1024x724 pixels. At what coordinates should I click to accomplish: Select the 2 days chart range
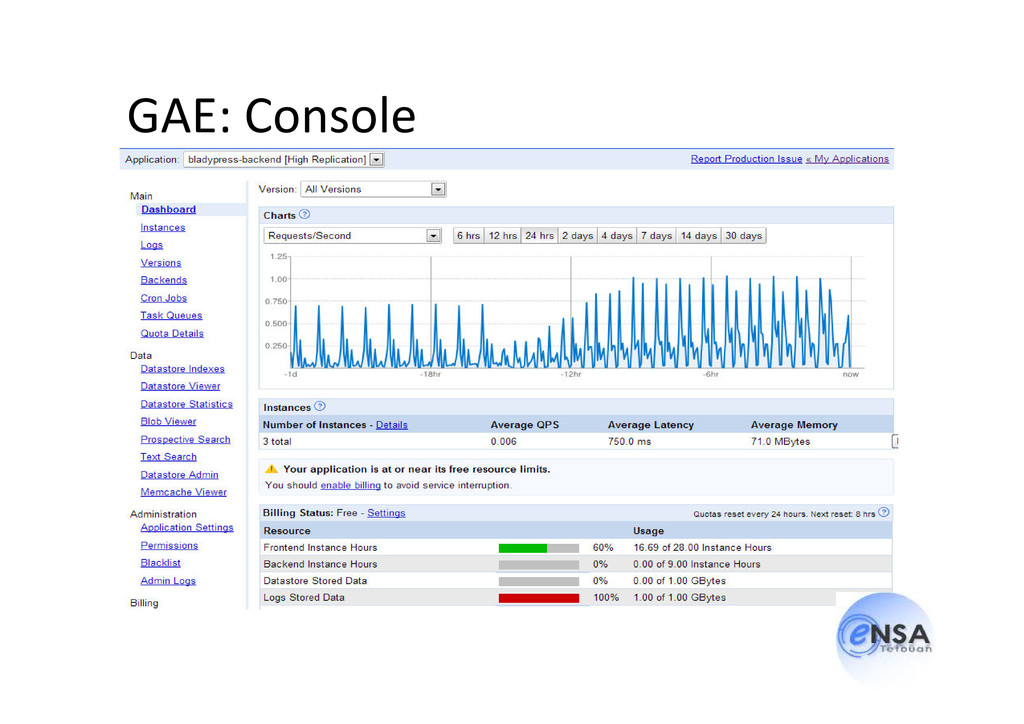577,236
